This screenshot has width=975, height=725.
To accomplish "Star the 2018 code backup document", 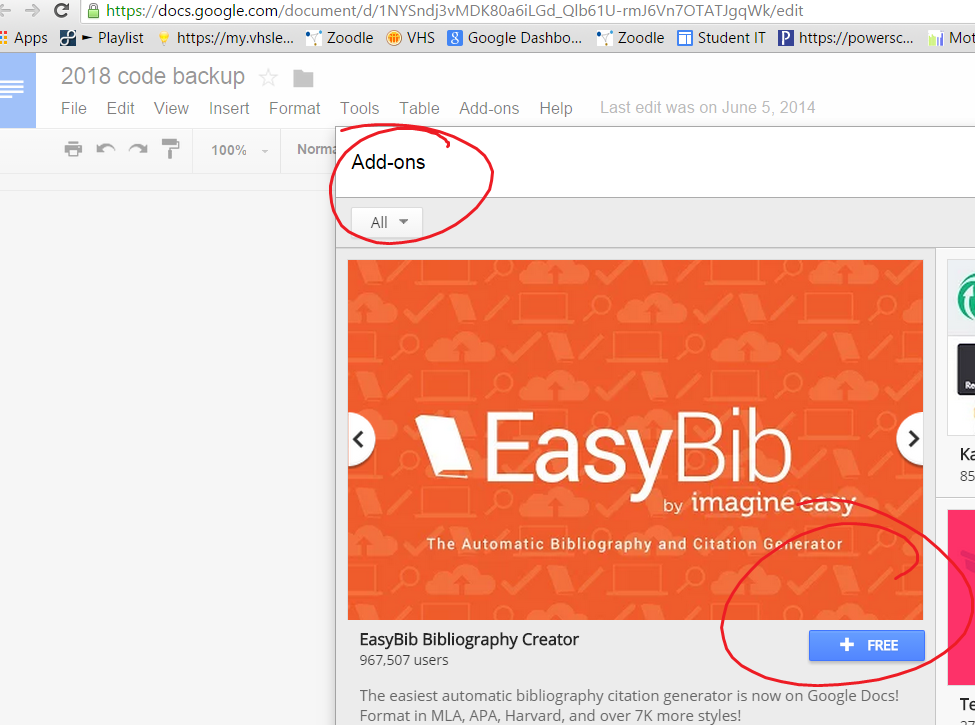I will coord(268,78).
